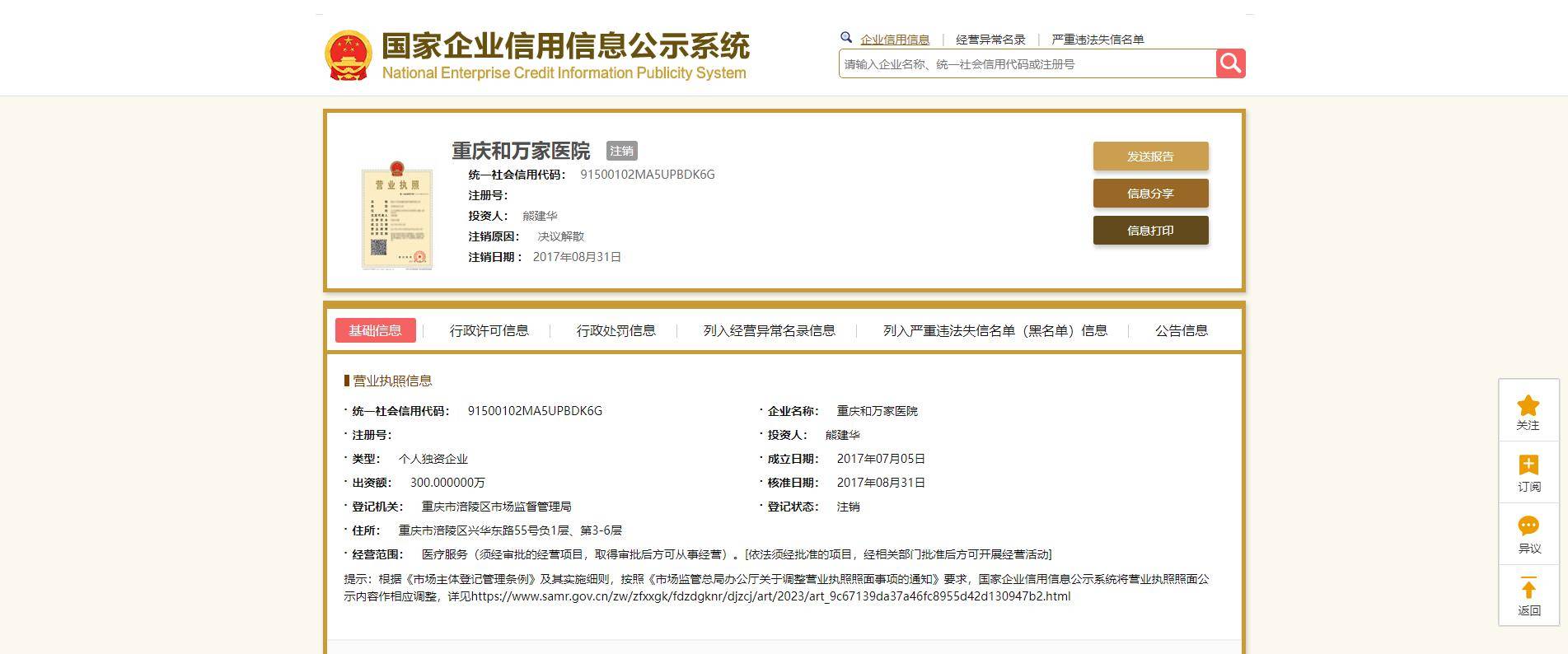
Task: Click the samr.gov.cn notice URL text
Action: click(x=770, y=596)
